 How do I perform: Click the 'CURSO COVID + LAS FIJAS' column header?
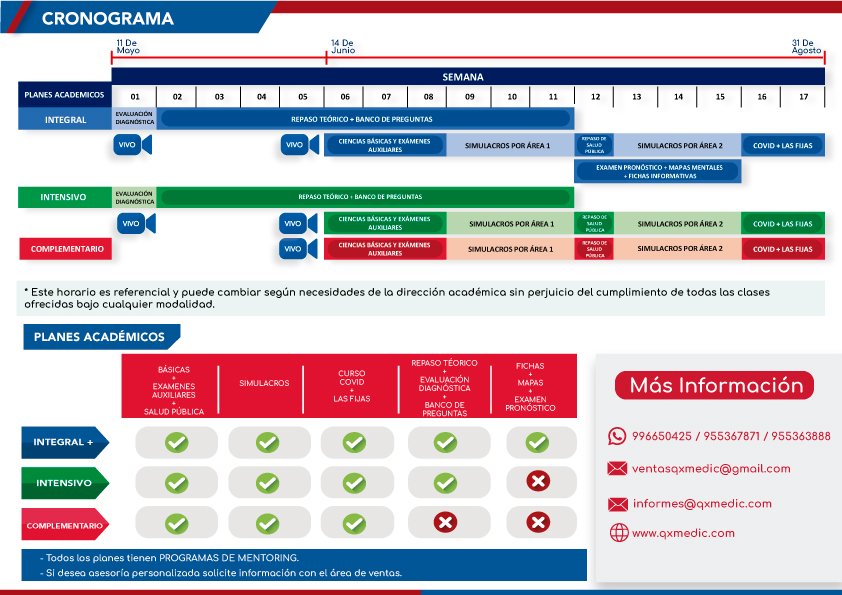point(352,386)
